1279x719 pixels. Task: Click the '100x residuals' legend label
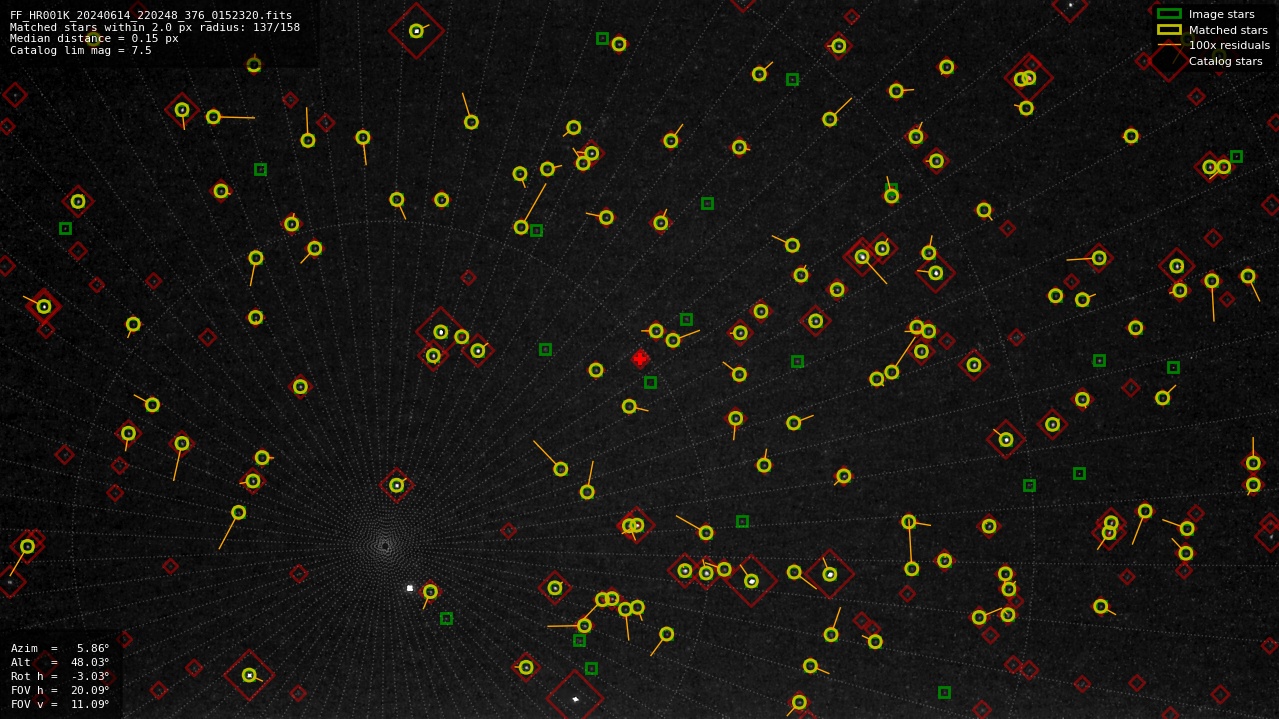(x=1229, y=45)
